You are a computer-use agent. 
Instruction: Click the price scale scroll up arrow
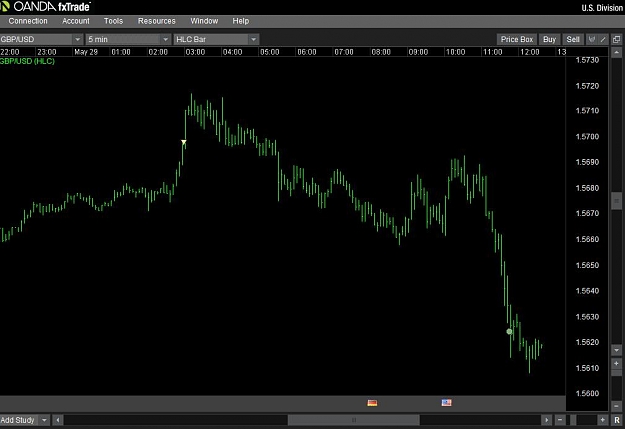[x=617, y=52]
